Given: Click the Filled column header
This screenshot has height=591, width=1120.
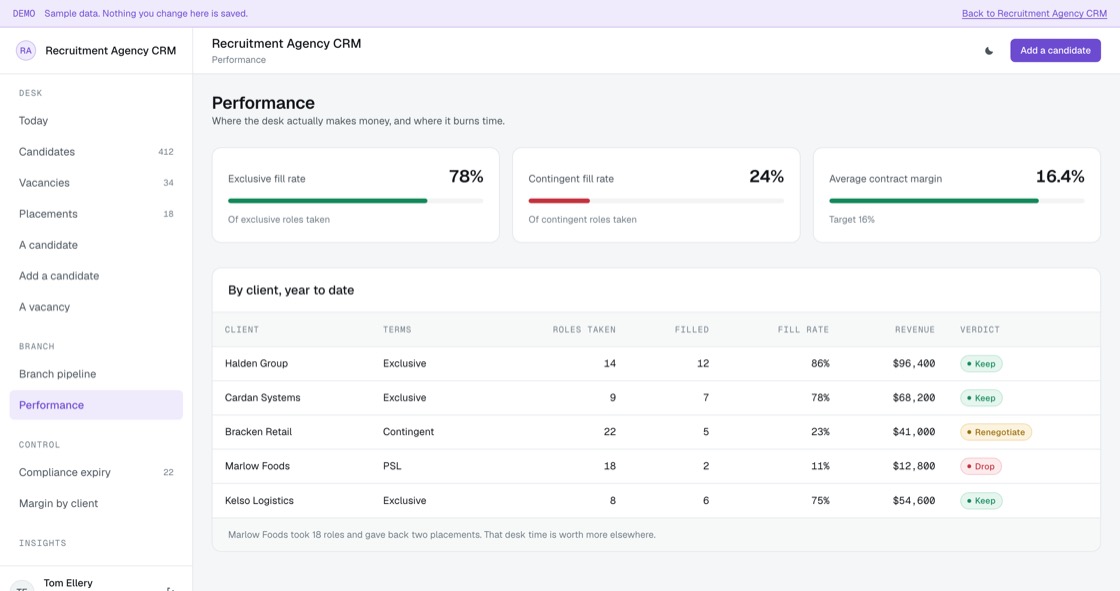Looking at the screenshot, I should click(x=692, y=329).
